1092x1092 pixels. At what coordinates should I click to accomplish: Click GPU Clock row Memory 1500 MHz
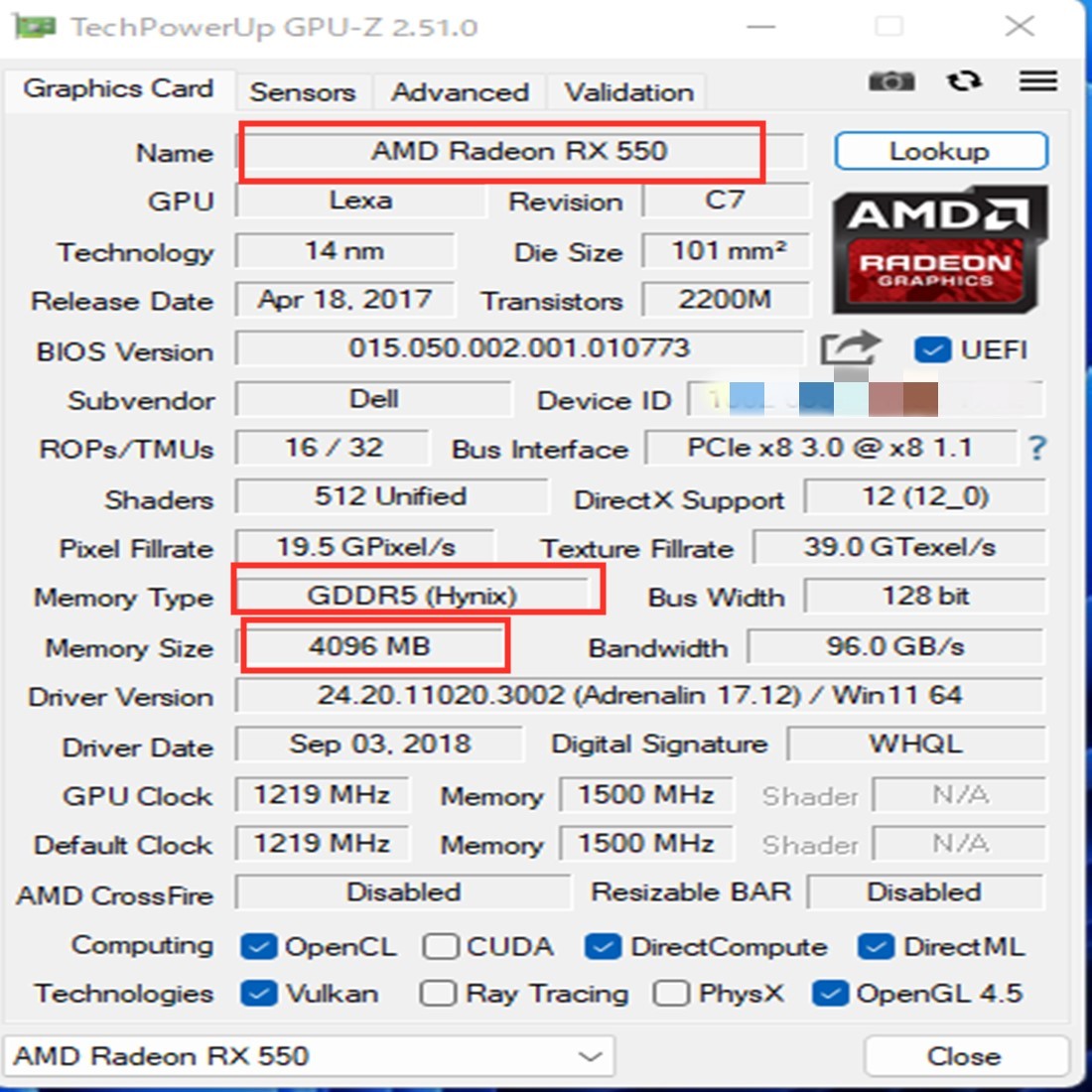(647, 795)
